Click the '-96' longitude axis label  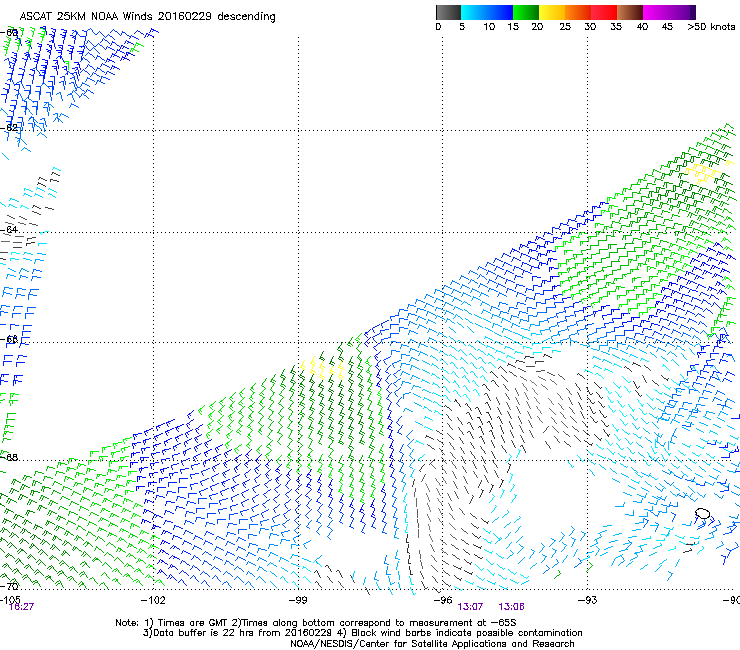pyautogui.click(x=443, y=599)
